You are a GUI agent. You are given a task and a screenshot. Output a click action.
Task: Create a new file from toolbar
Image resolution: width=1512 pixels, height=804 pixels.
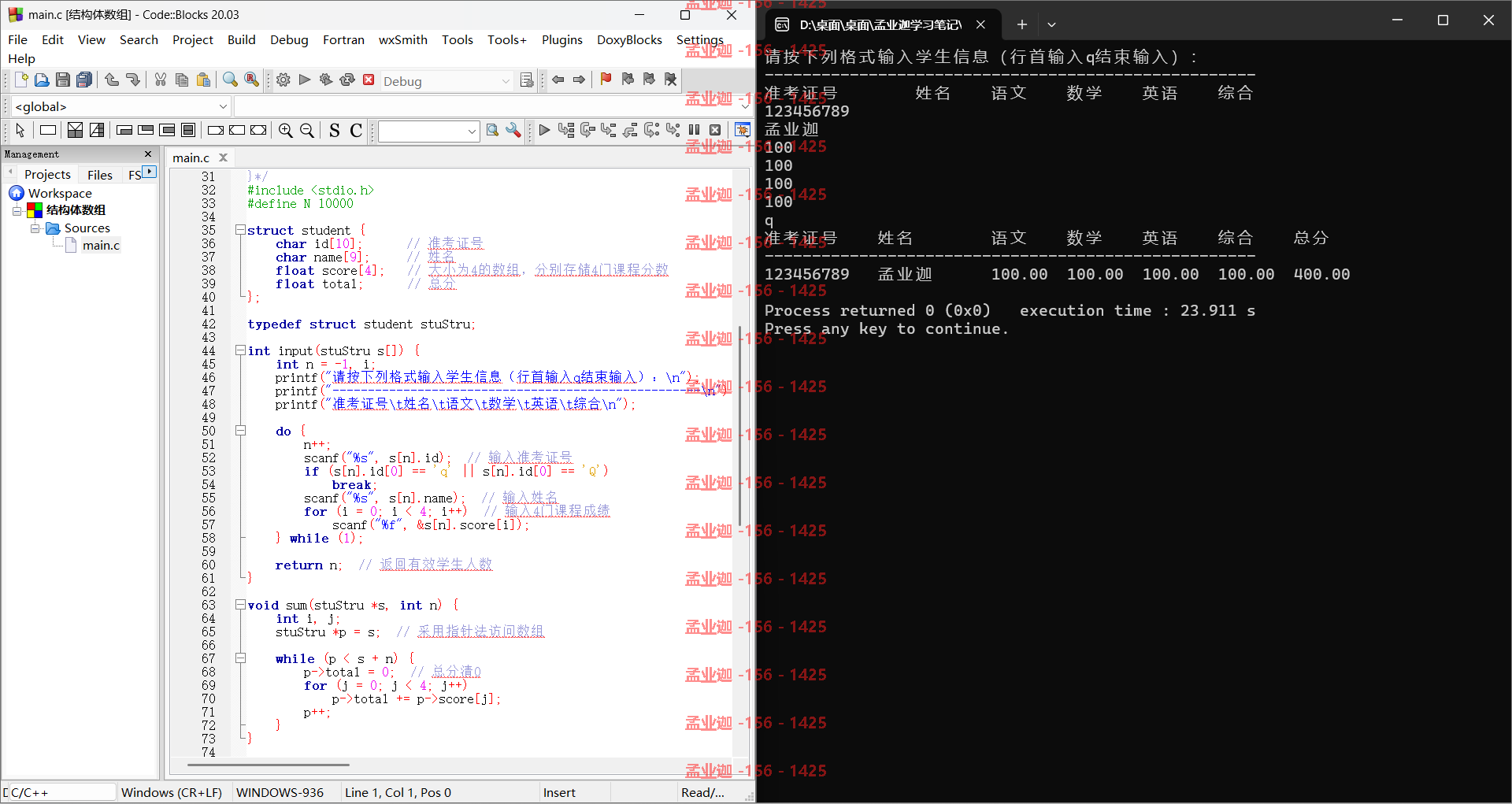21,80
